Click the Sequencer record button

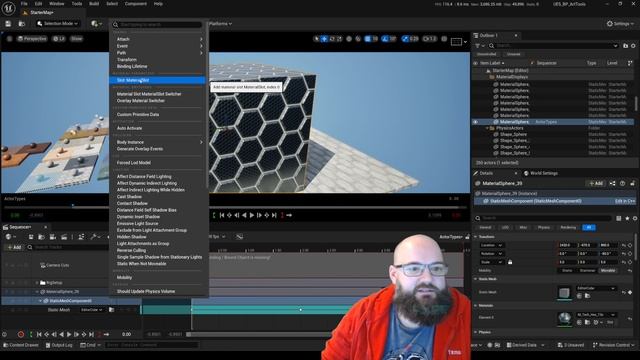tap(21, 334)
